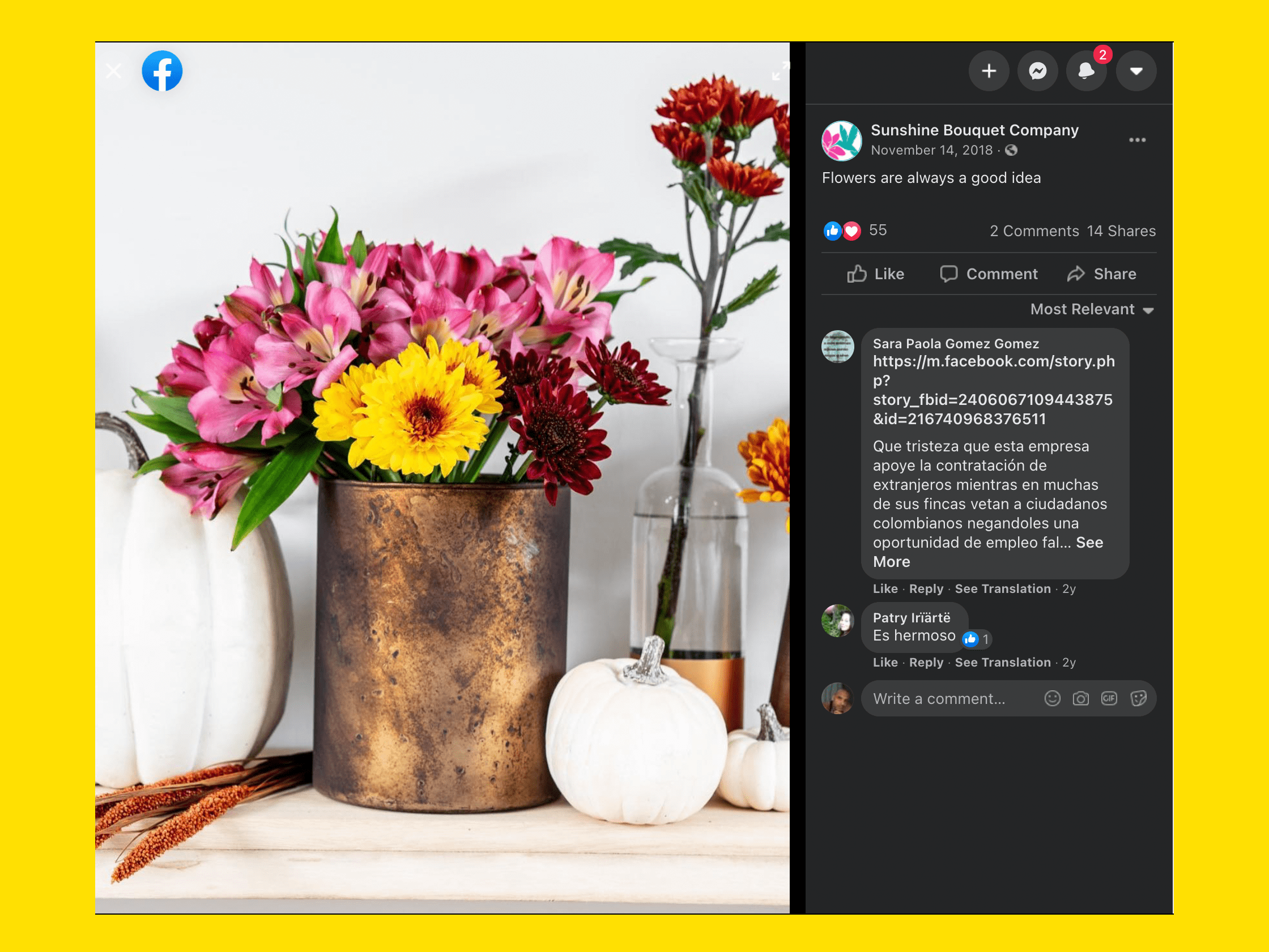Like Patry Iriarte's comment
This screenshot has width=1269, height=952.
pyautogui.click(x=885, y=663)
